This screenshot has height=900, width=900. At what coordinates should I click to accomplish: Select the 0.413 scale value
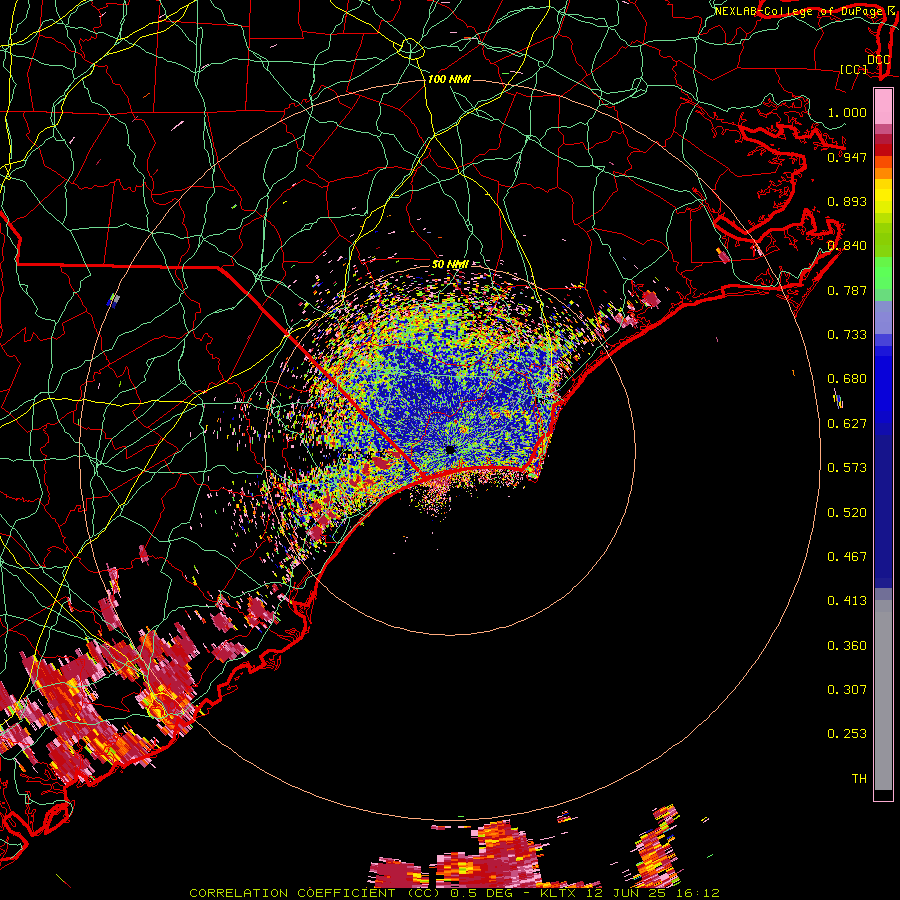(x=847, y=601)
